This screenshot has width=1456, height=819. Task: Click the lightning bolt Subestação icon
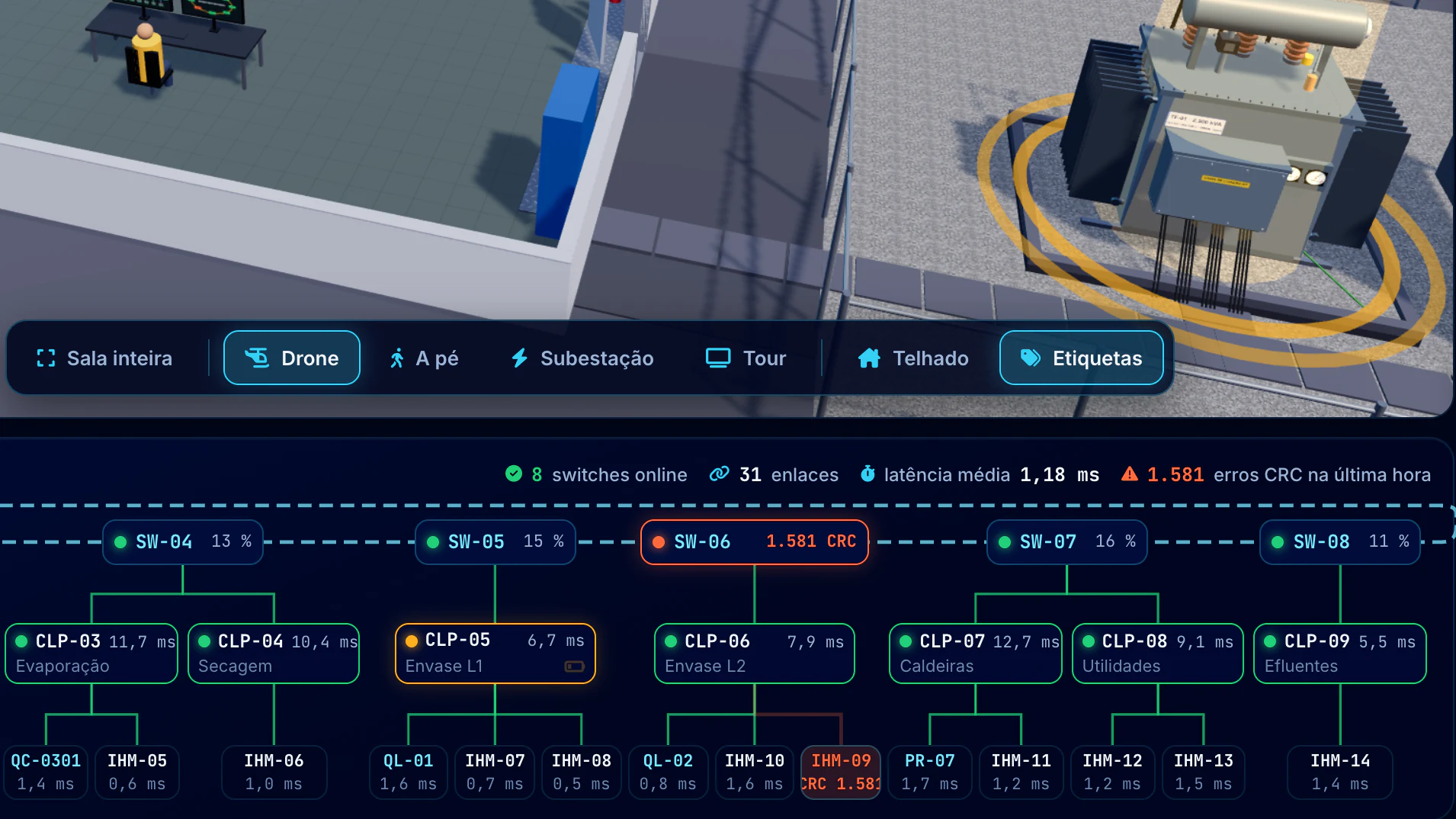tap(519, 358)
